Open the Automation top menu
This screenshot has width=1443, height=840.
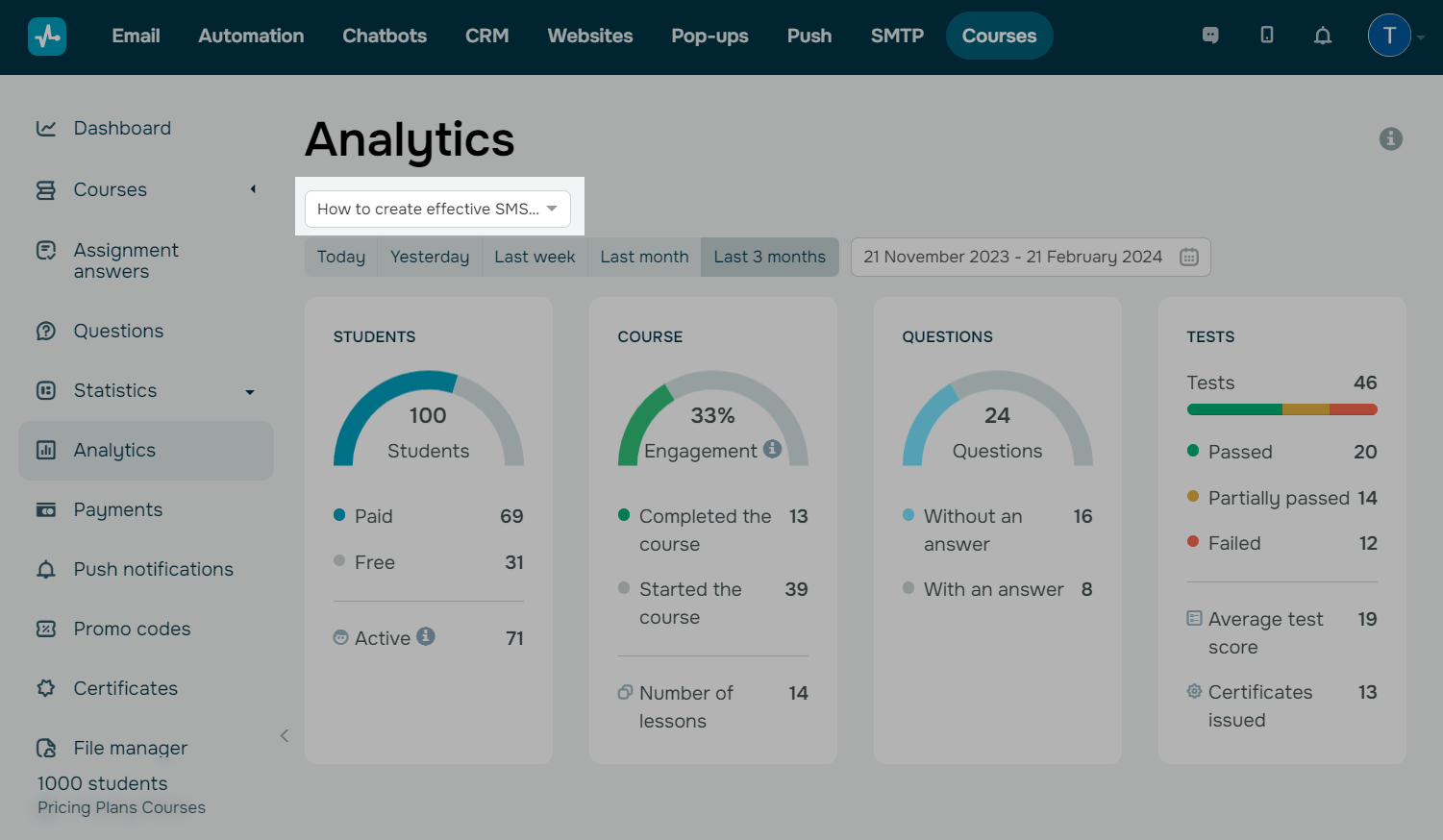251,36
